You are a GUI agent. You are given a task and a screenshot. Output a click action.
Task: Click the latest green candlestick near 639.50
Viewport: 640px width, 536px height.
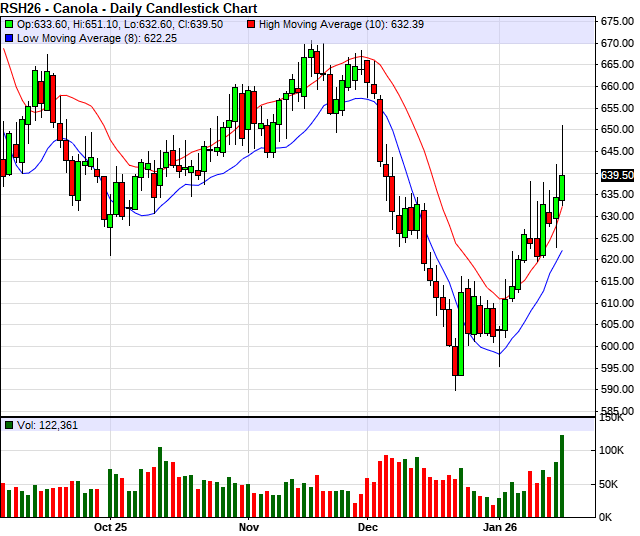coord(562,187)
